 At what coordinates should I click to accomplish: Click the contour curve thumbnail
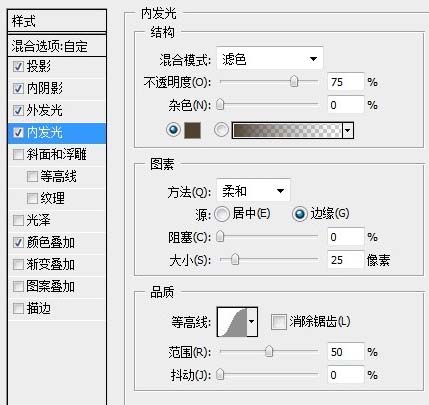click(232, 322)
